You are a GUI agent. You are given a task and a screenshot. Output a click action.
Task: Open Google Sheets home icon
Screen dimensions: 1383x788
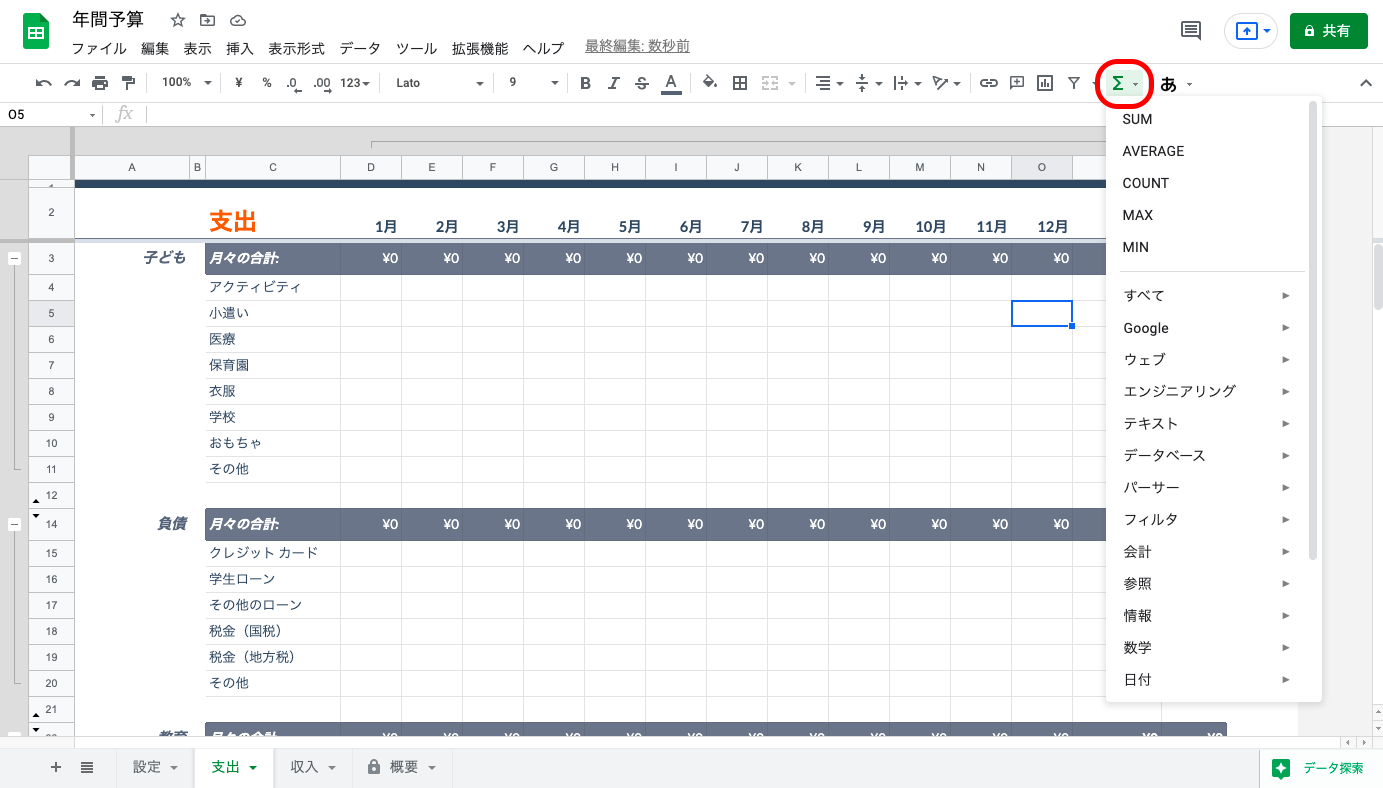tap(36, 32)
